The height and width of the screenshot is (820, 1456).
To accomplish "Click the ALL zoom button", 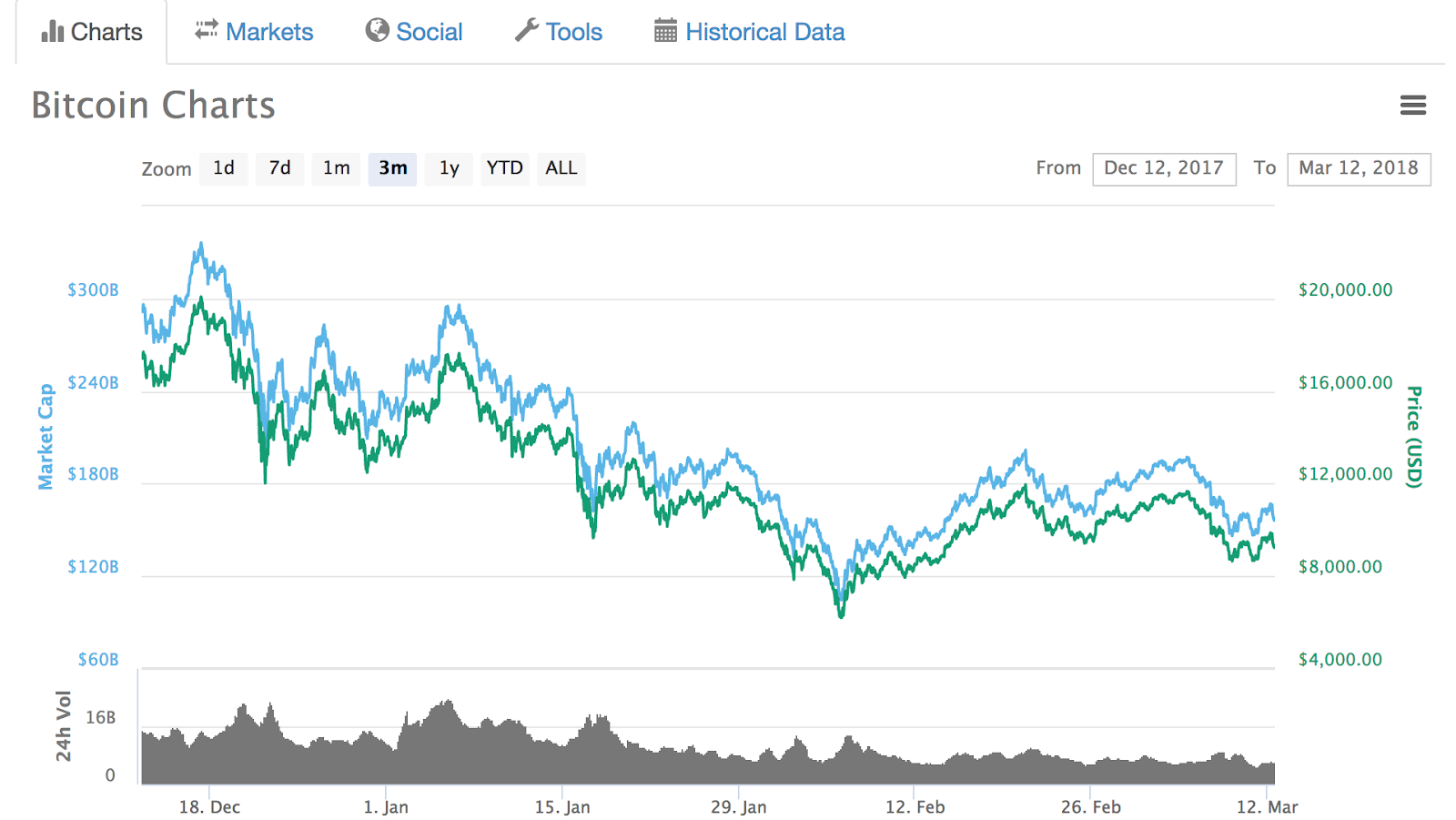I will pyautogui.click(x=561, y=168).
